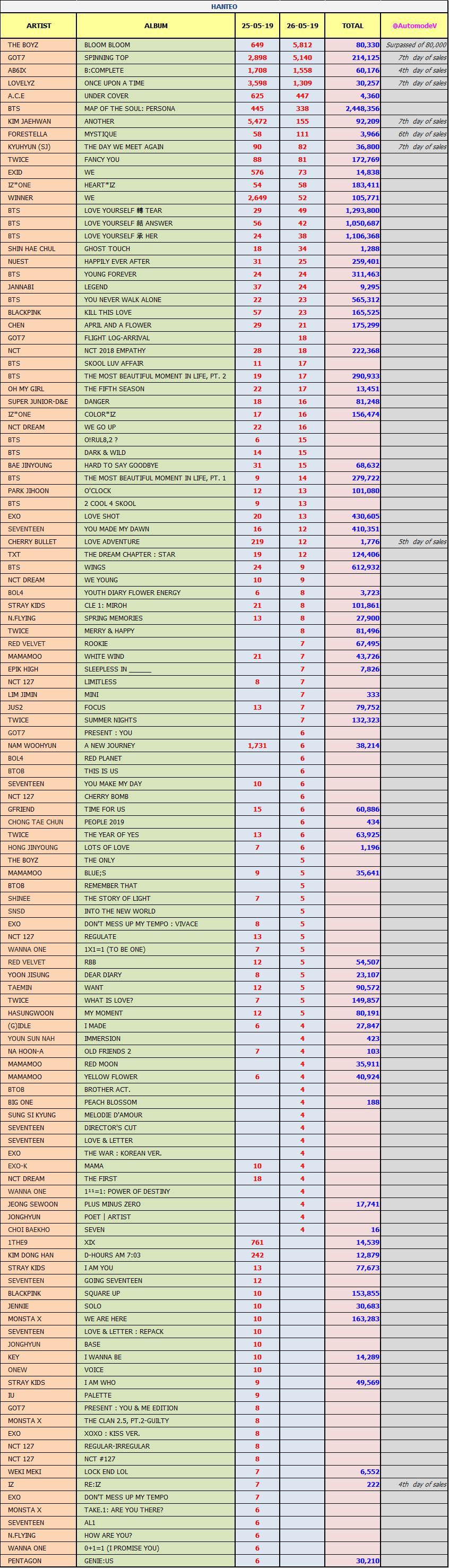Viewport: 449px width, 1568px height.
Task: Click the CHERRY BULLET artist cell
Action: click(32, 542)
